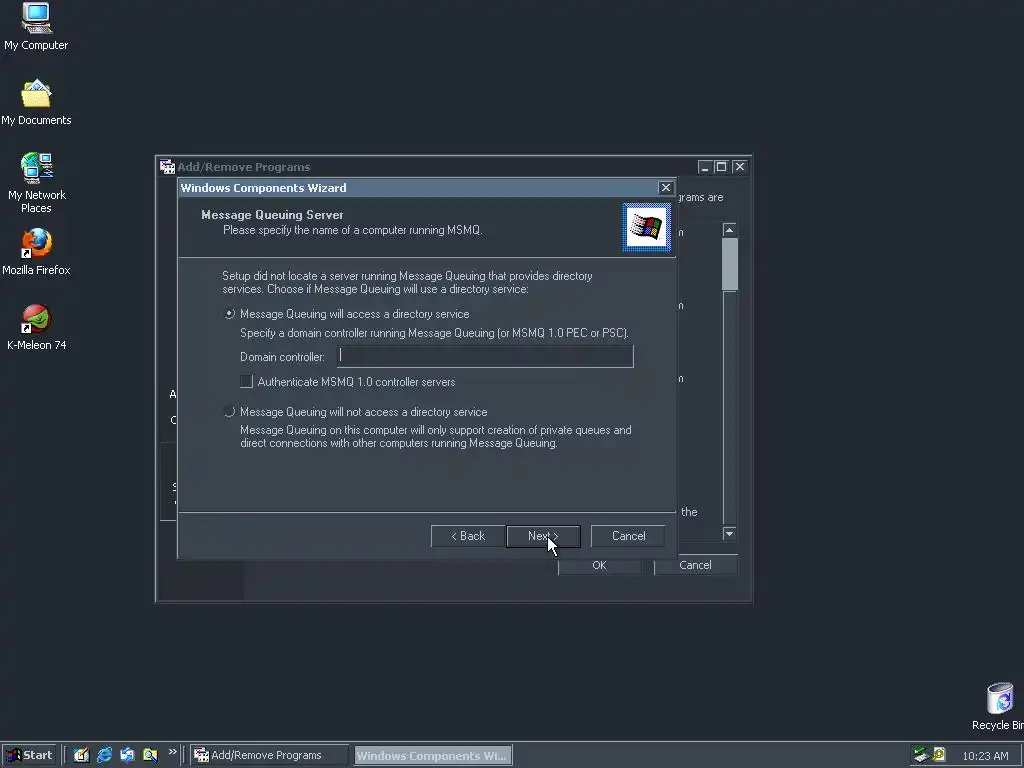Click the Show Desktop quick launch icon

[81, 755]
